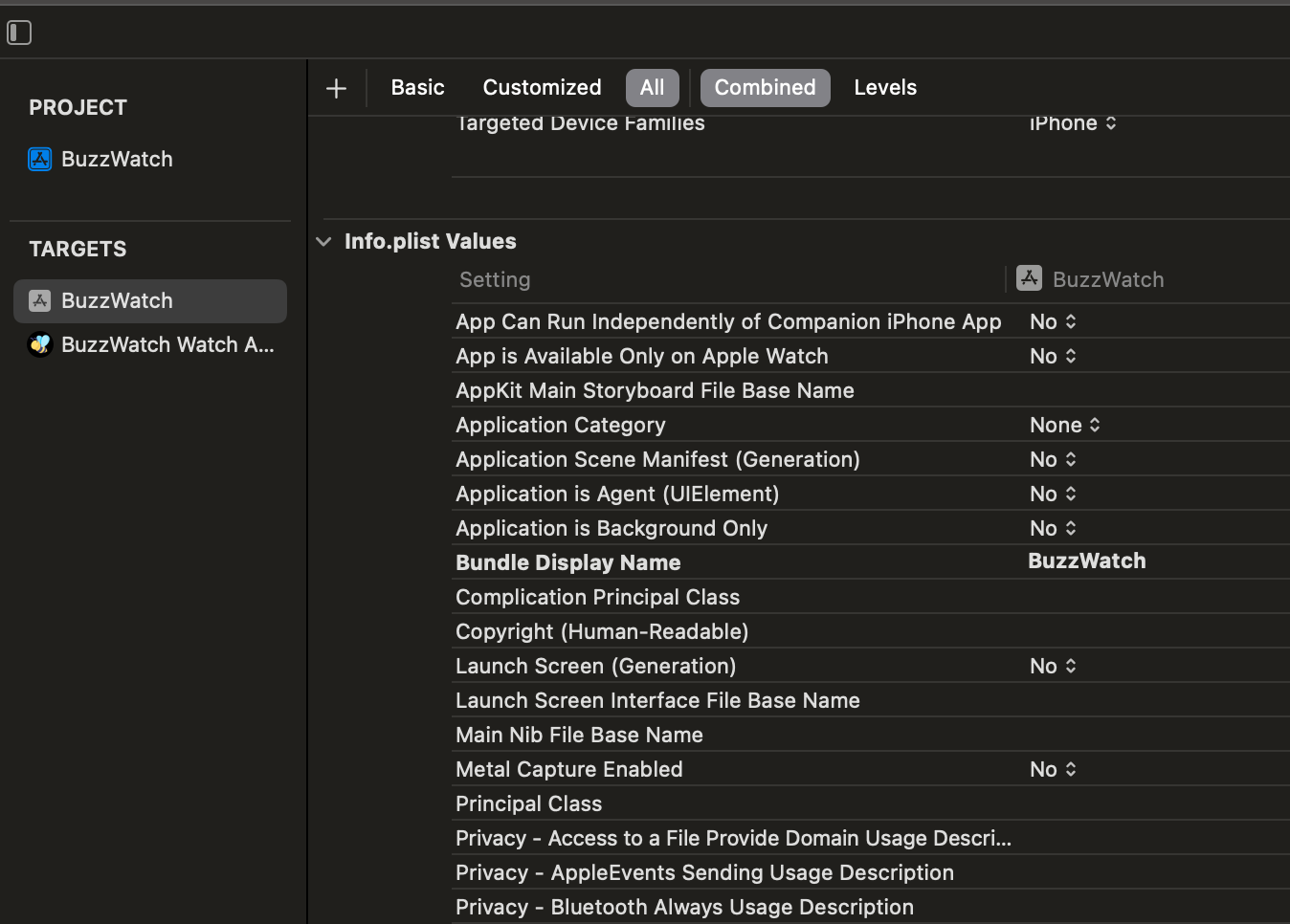Select the BuzzWatch Watch App target row
This screenshot has width=1290, height=924.
click(x=150, y=344)
